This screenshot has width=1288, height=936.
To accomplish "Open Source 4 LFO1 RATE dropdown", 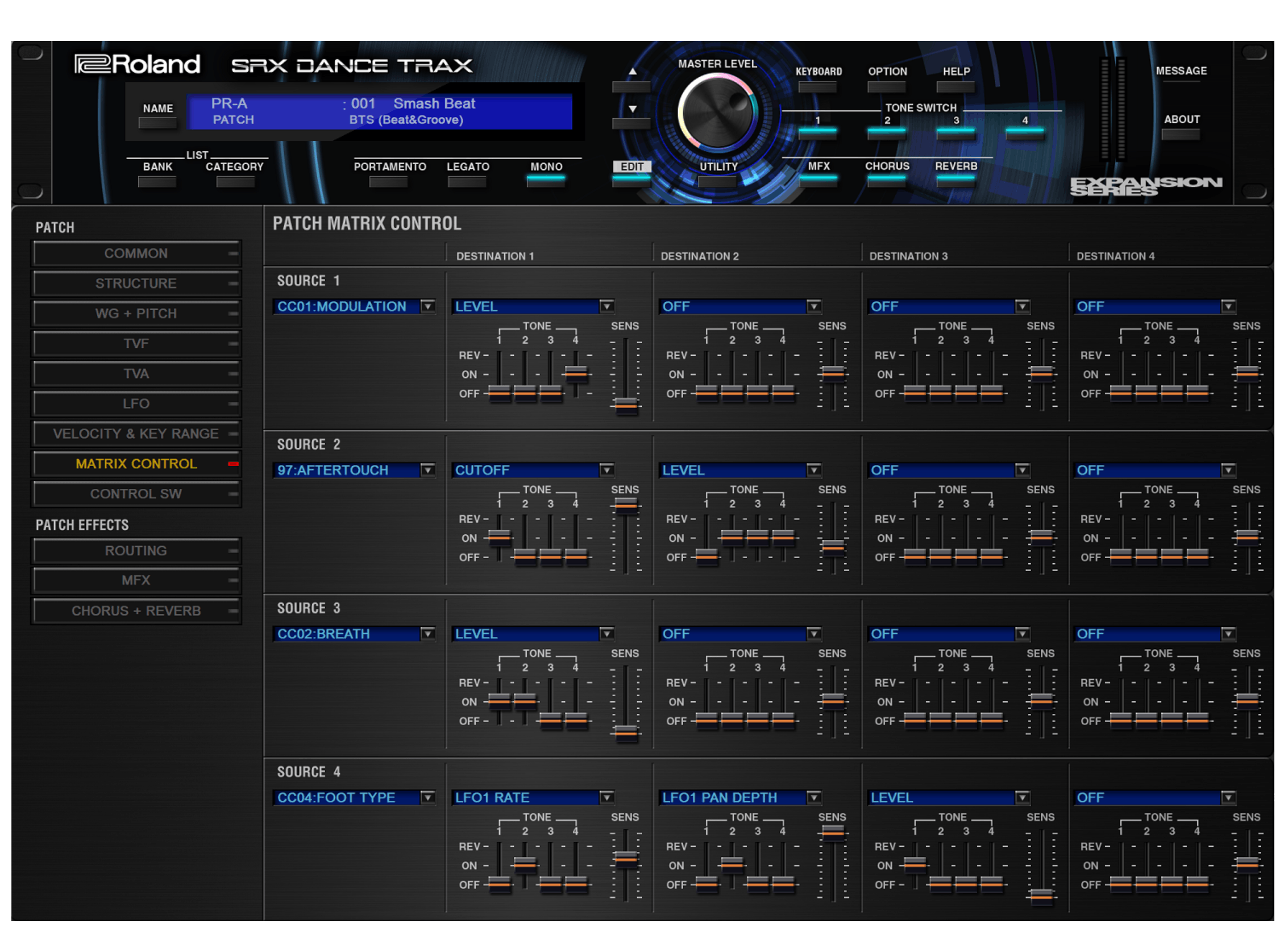I will [x=533, y=797].
